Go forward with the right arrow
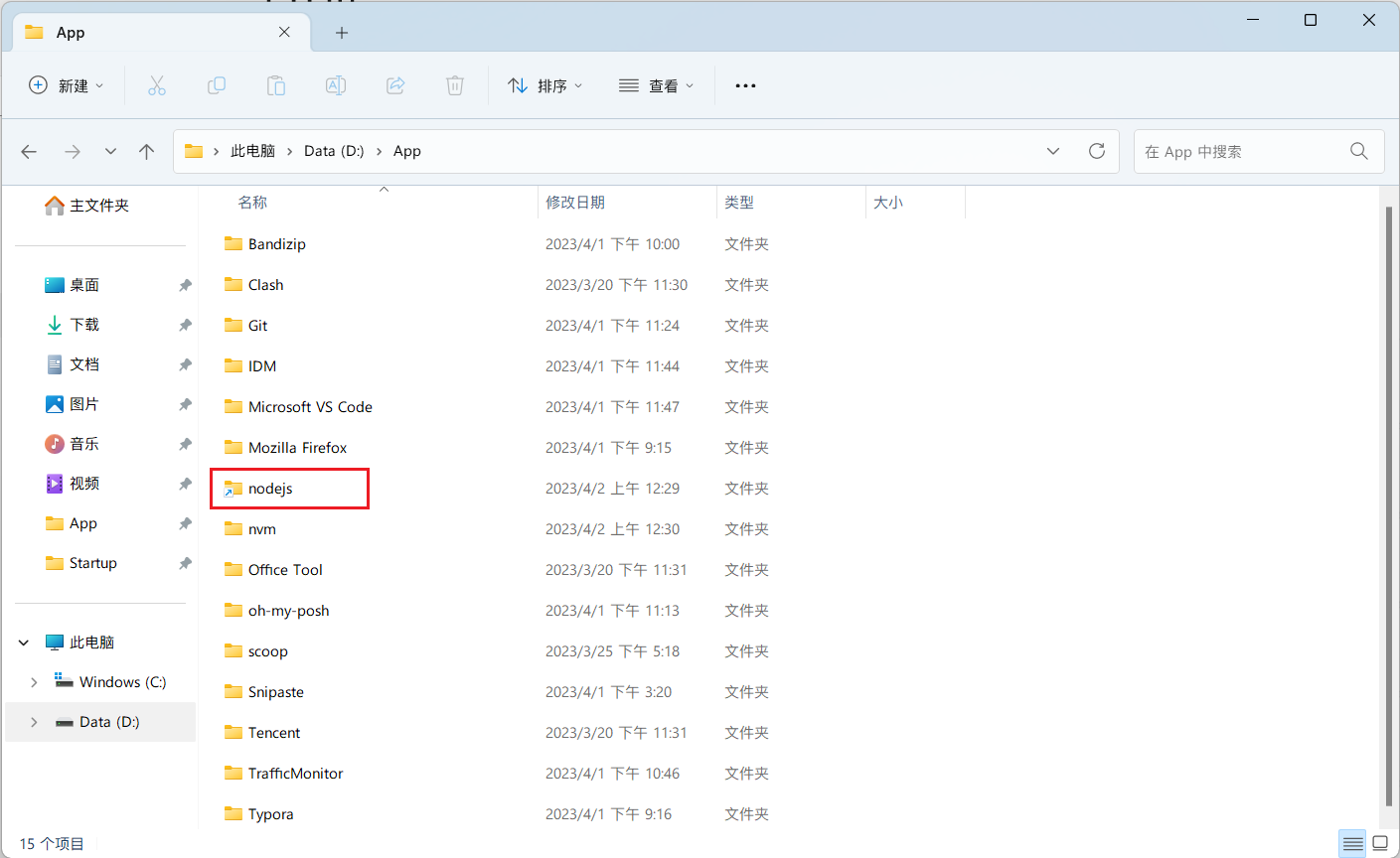 point(72,151)
